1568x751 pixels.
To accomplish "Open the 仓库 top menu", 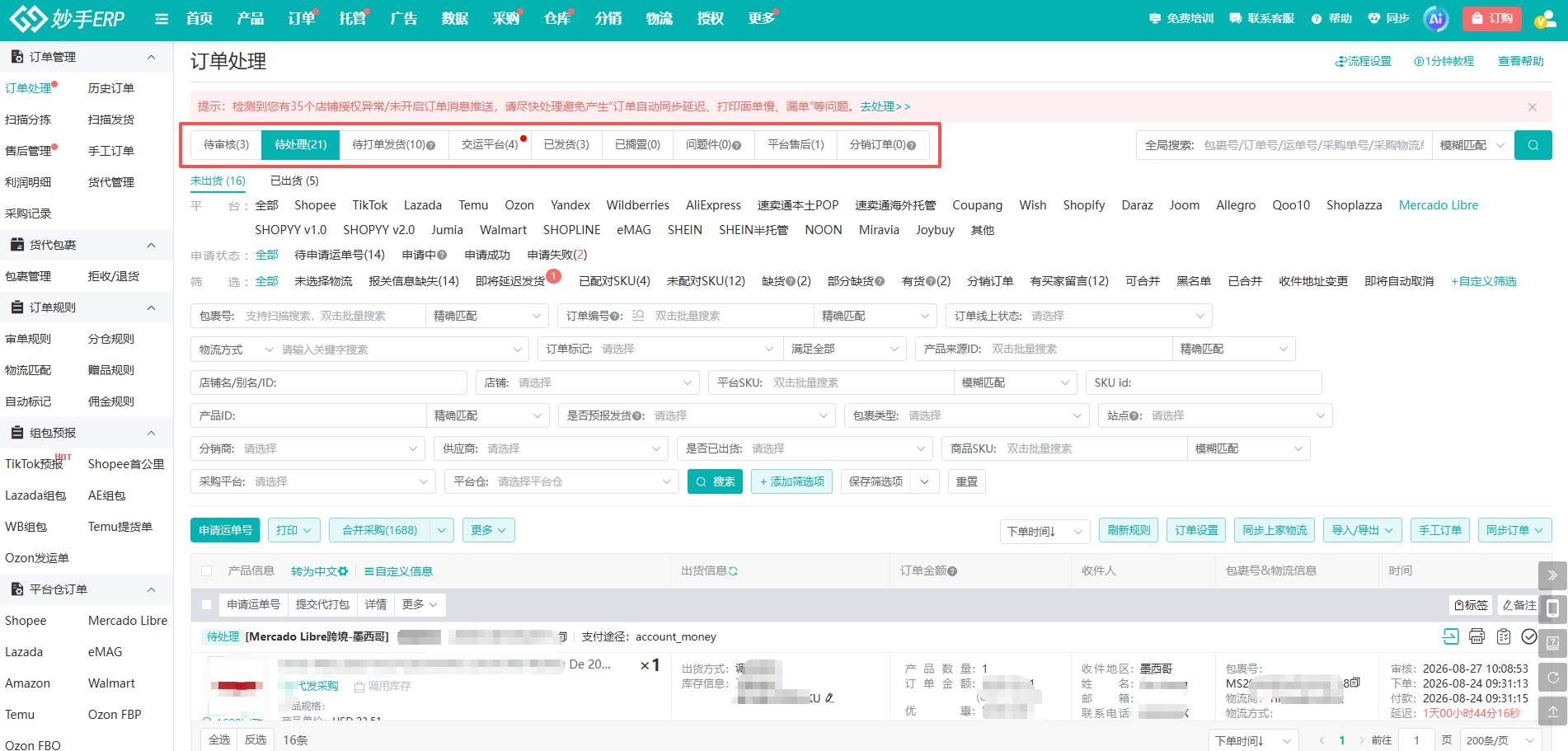I will click(556, 18).
